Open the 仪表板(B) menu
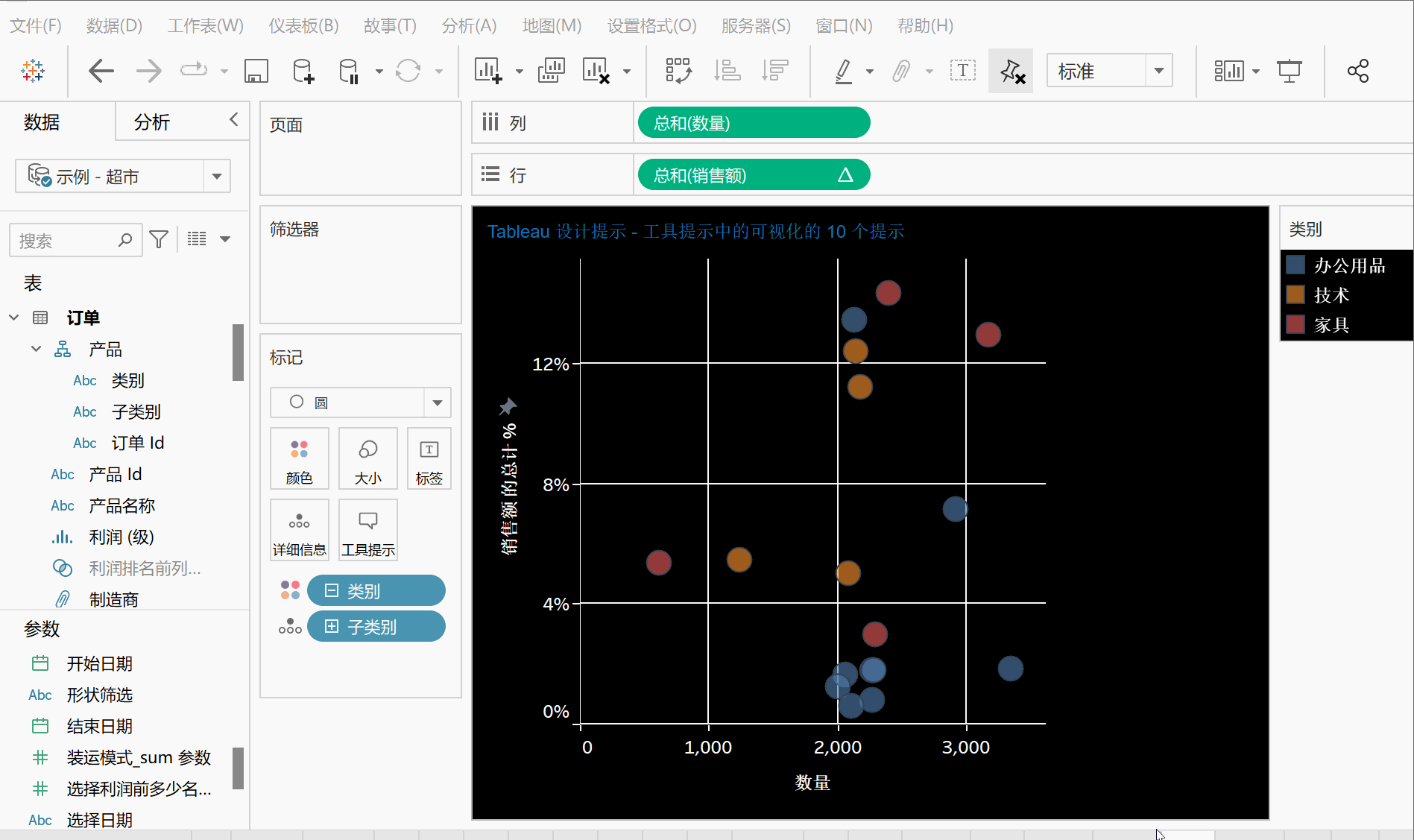 pyautogui.click(x=304, y=26)
